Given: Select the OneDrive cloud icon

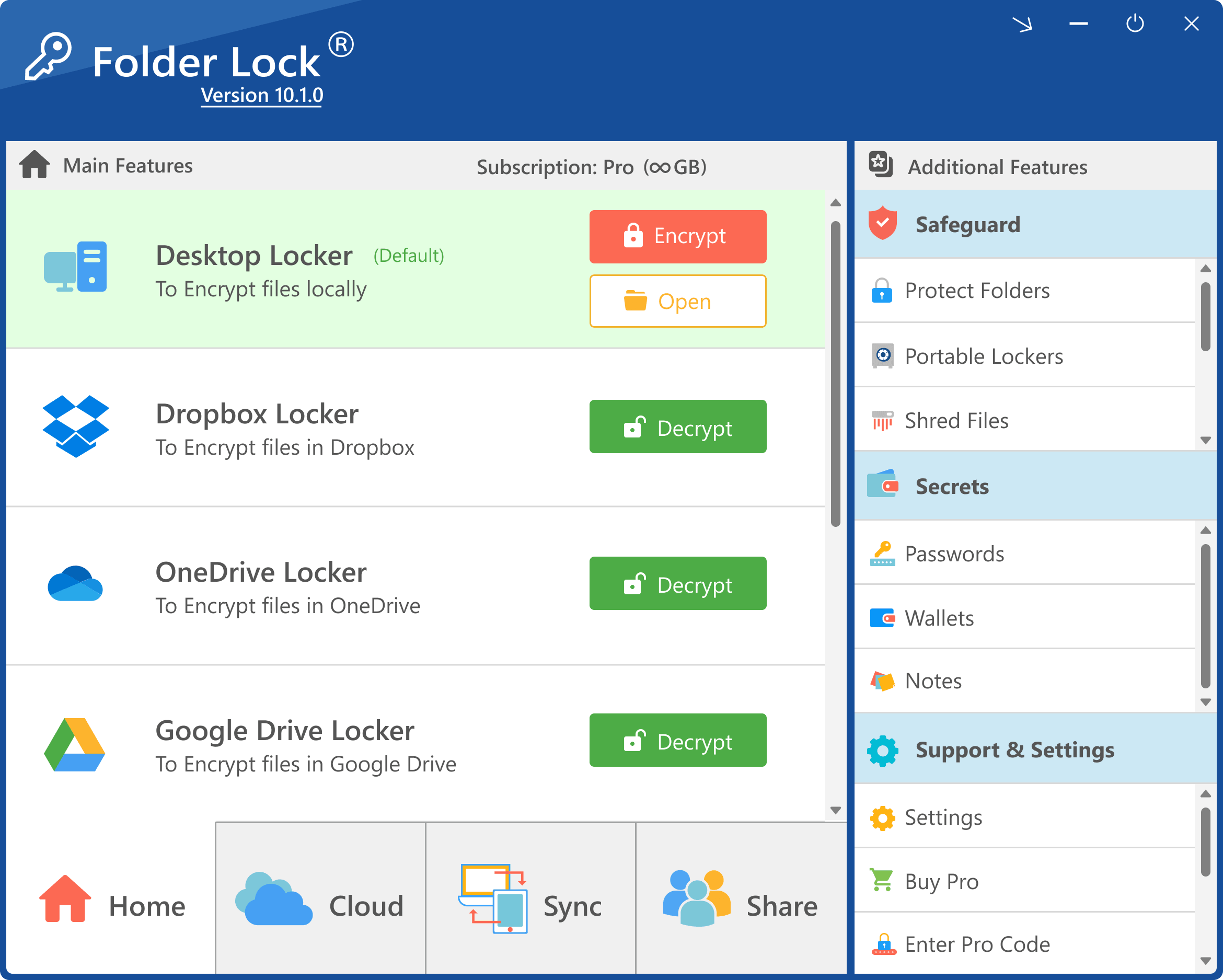Looking at the screenshot, I should pos(75,584).
